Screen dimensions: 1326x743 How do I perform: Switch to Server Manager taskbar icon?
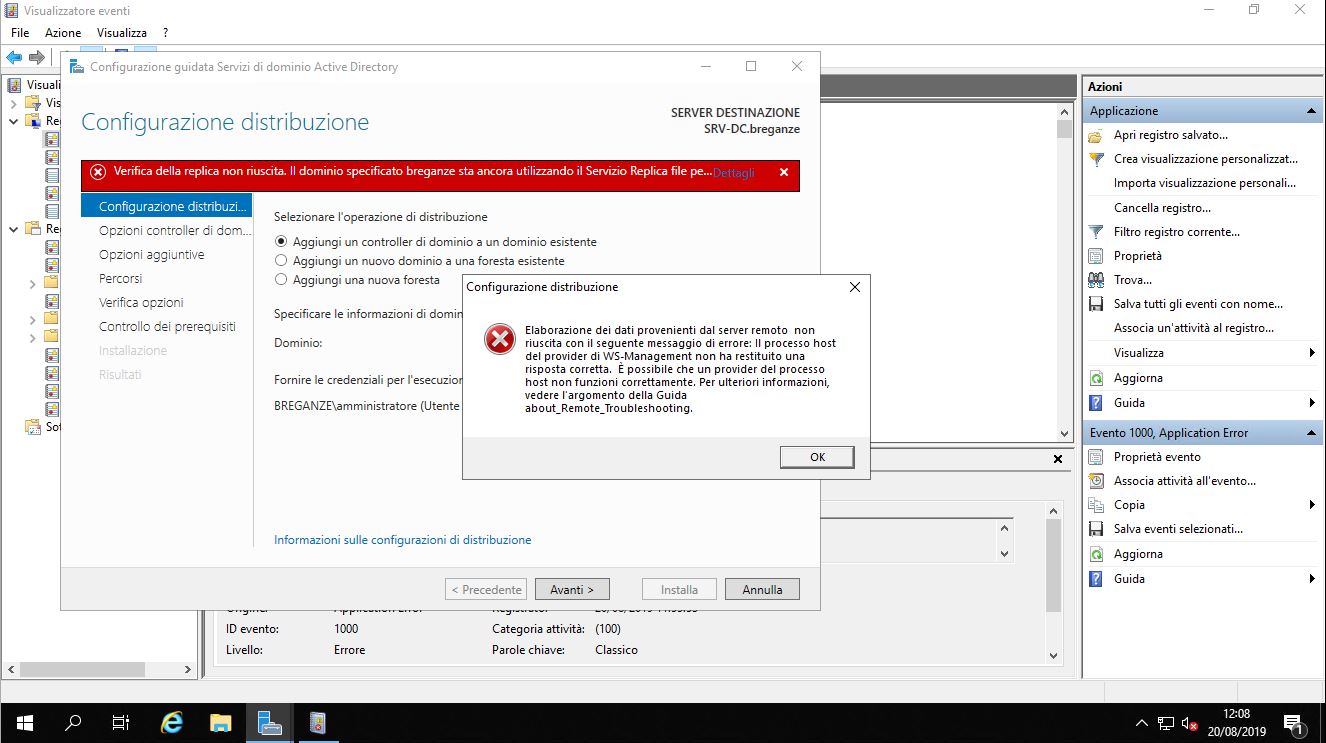268,723
